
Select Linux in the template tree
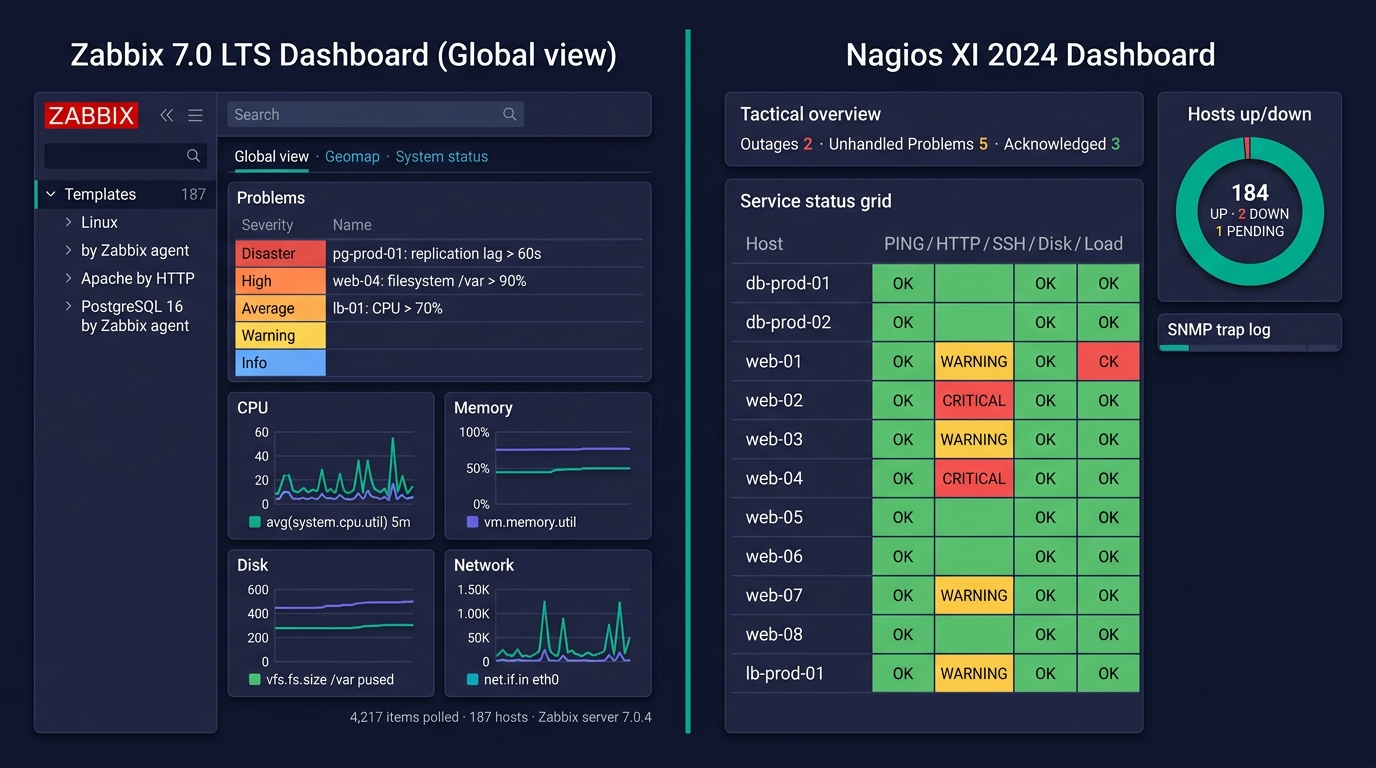tap(99, 222)
